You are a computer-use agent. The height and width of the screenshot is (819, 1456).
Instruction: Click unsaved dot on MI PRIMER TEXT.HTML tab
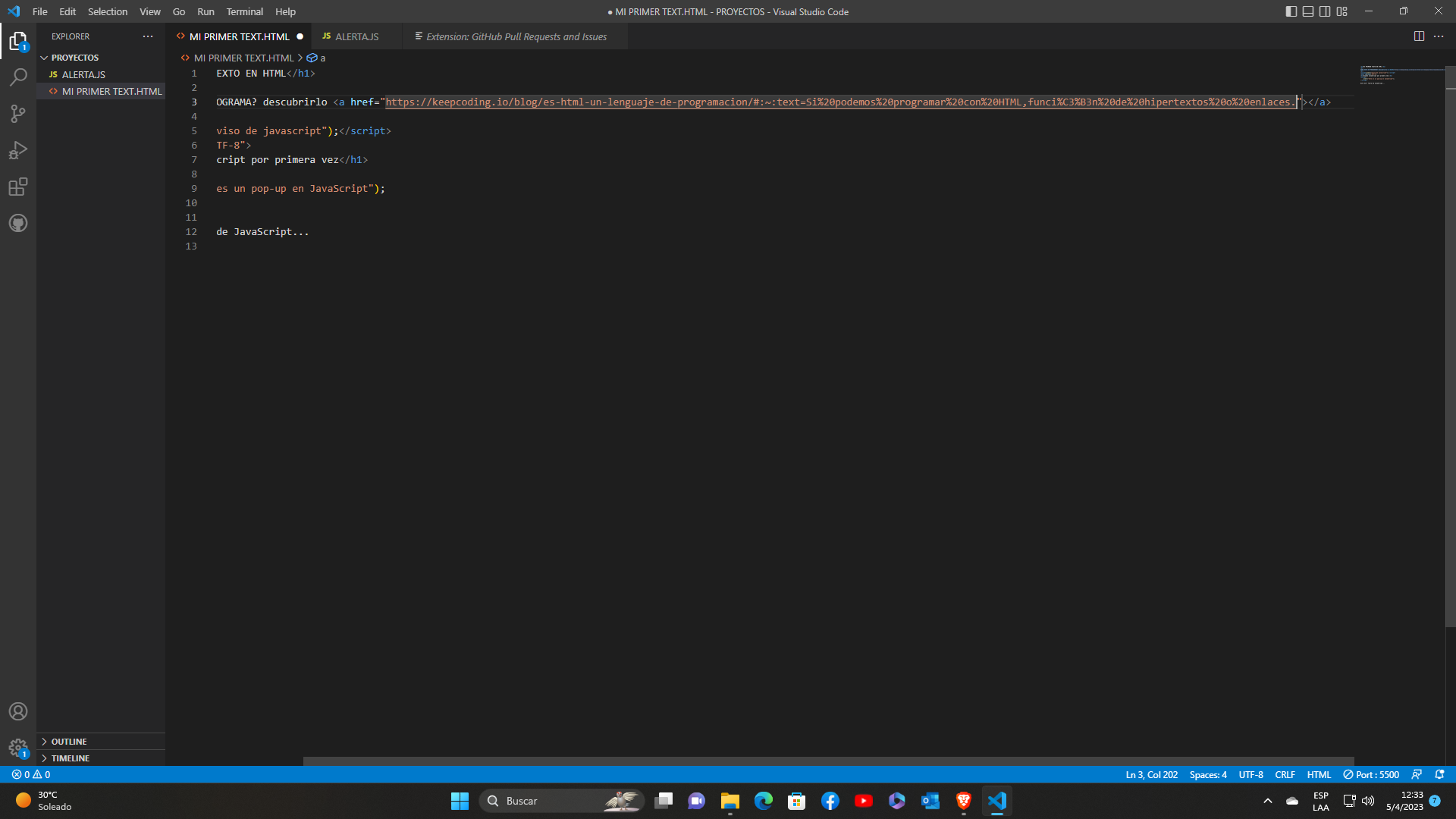click(x=300, y=36)
